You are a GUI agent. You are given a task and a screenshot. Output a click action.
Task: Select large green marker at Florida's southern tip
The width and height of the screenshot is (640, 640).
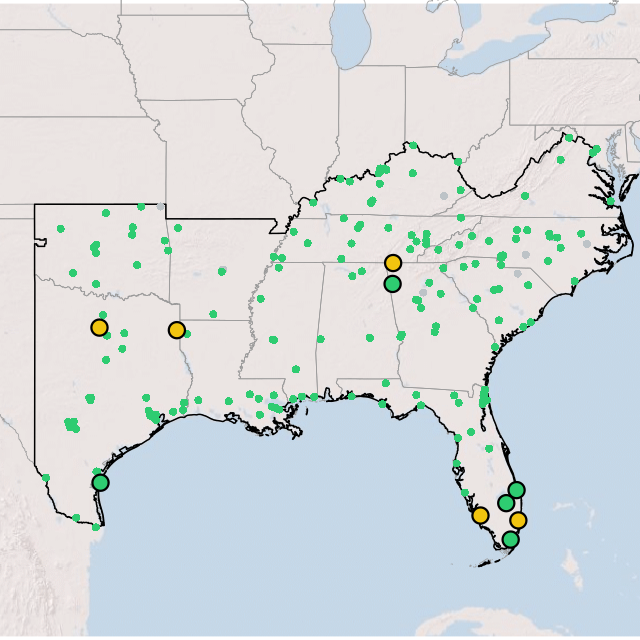[x=511, y=540]
